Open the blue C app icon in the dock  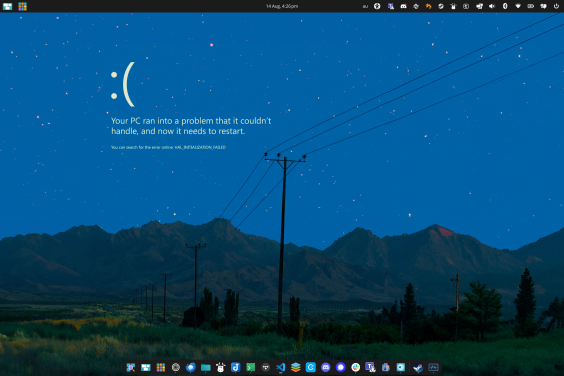coord(311,367)
